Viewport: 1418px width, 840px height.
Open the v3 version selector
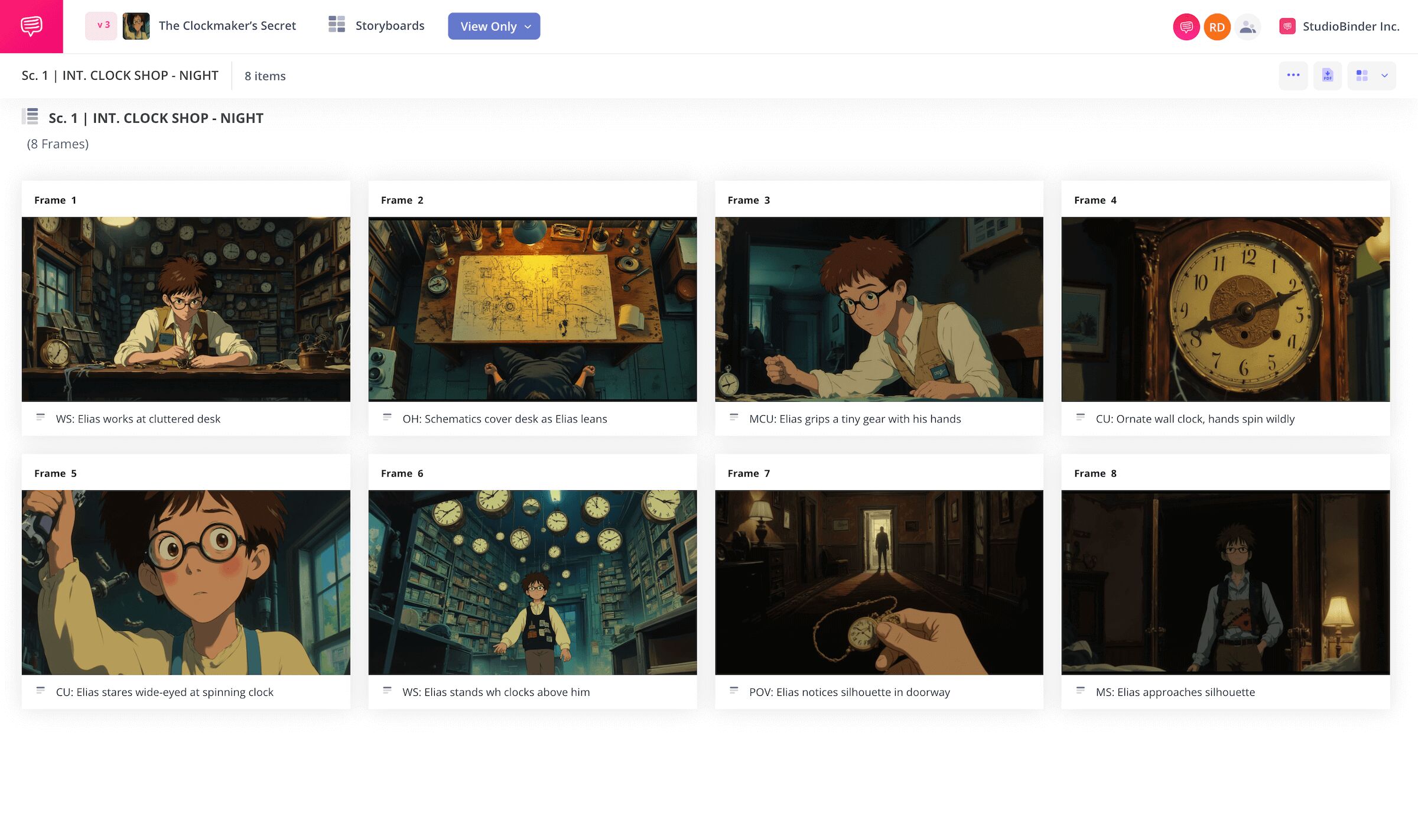point(102,25)
